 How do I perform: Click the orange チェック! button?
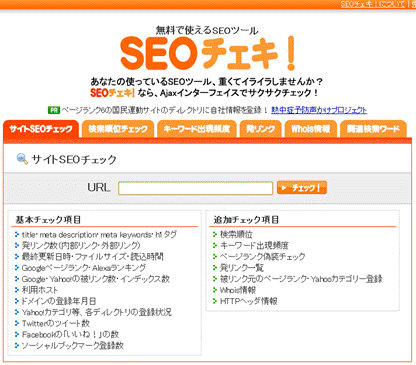tap(302, 188)
